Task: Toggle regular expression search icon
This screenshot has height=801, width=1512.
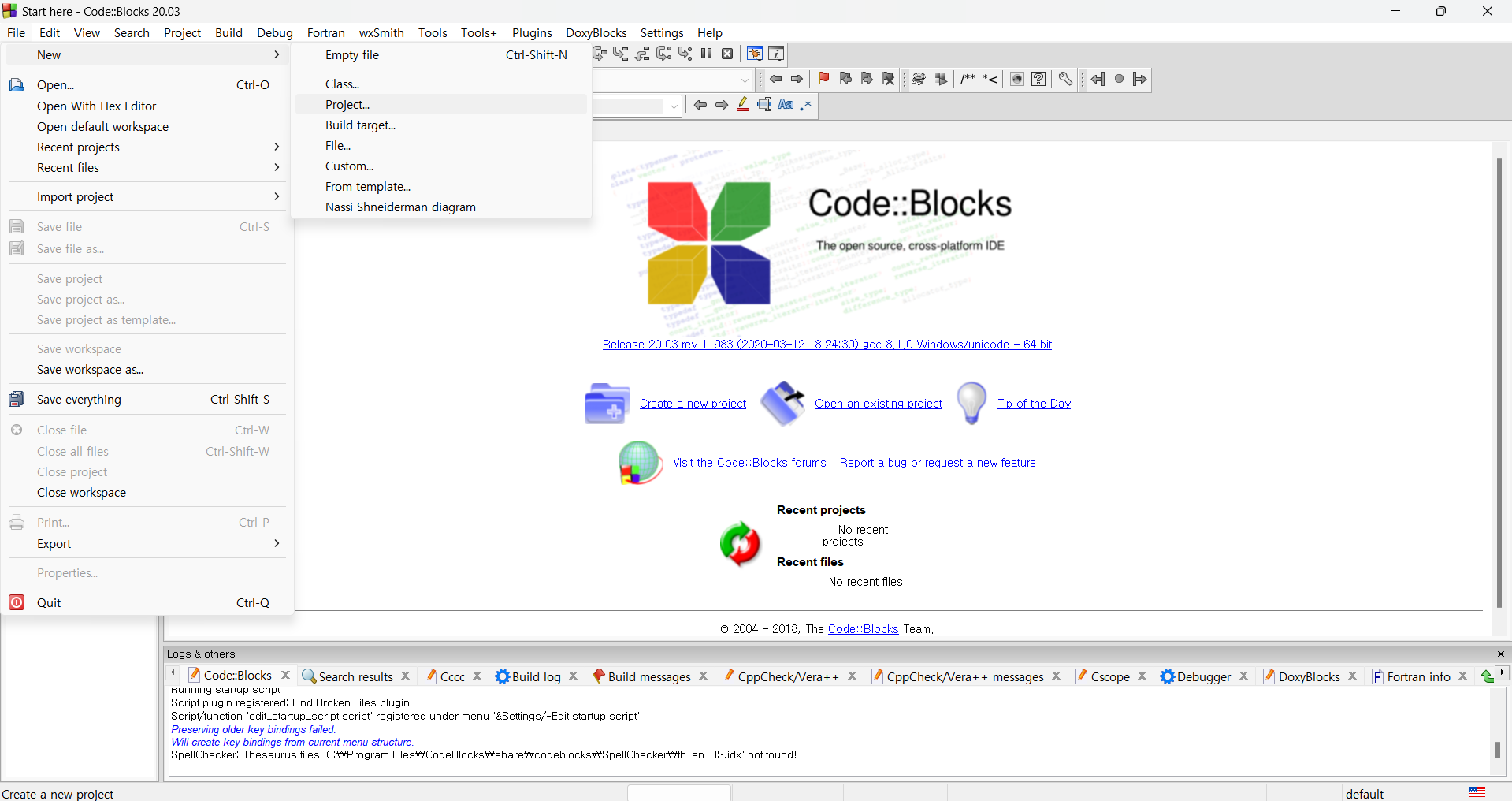Action: point(806,105)
